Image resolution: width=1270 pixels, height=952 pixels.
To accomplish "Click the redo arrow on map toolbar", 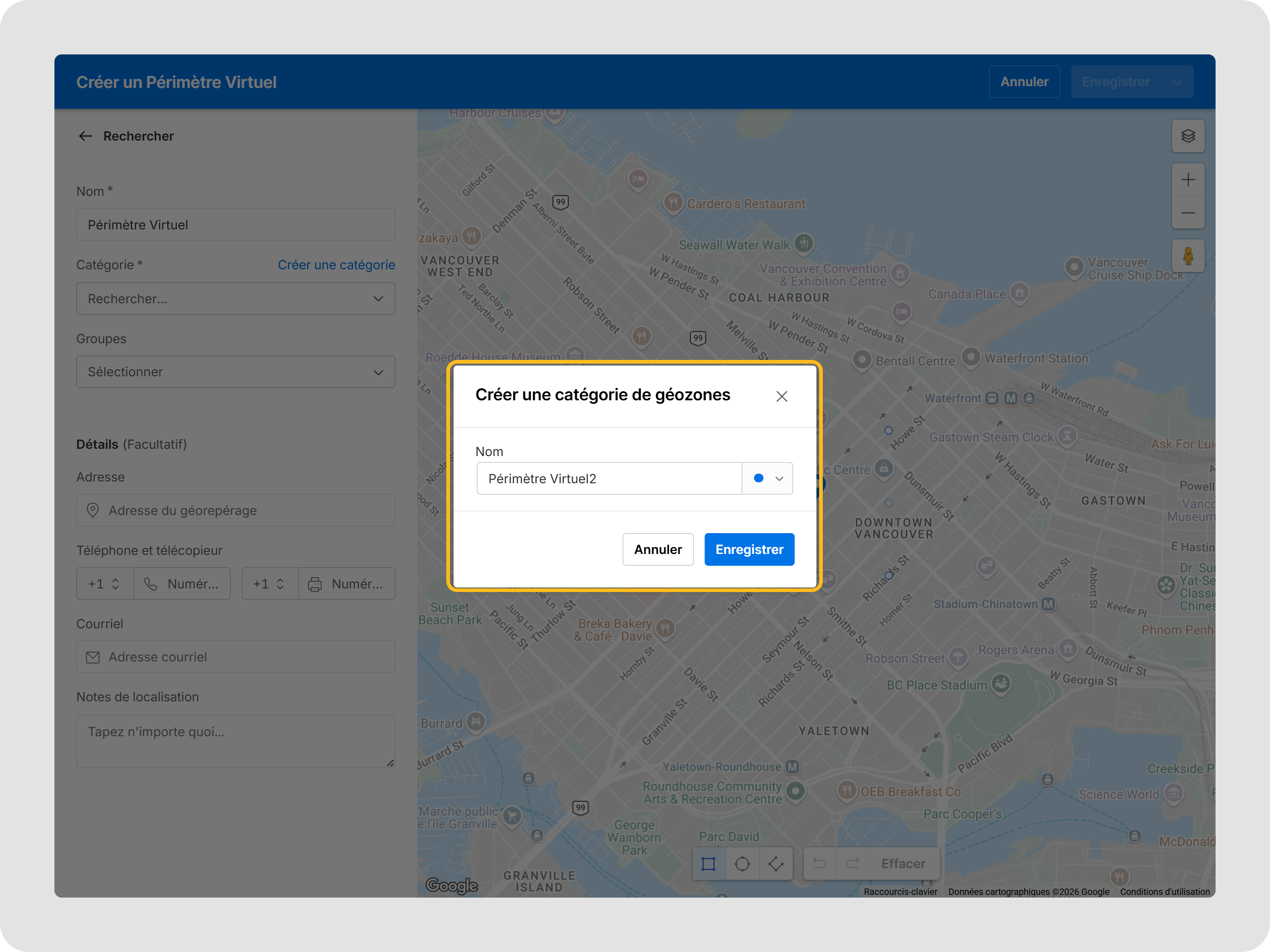I will (853, 864).
